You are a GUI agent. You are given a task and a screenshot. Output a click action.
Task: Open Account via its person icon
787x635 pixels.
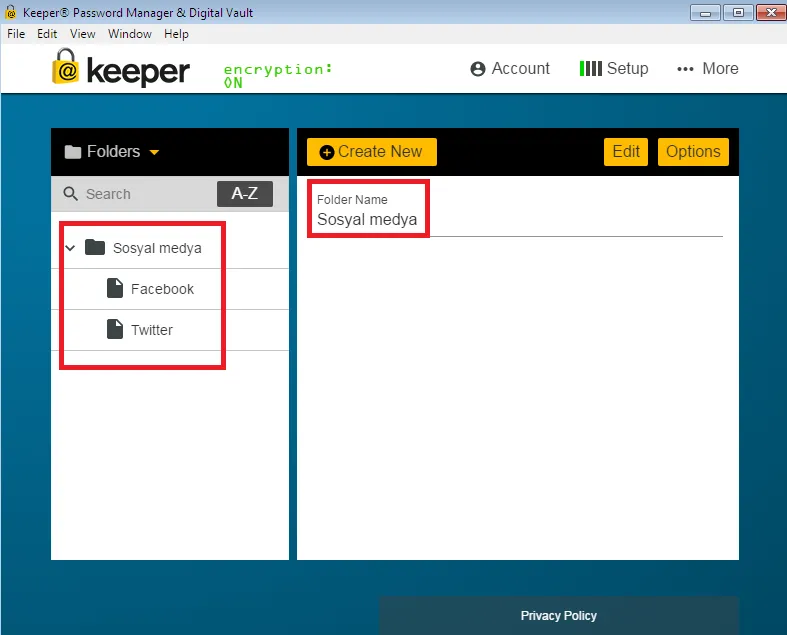[x=478, y=69]
